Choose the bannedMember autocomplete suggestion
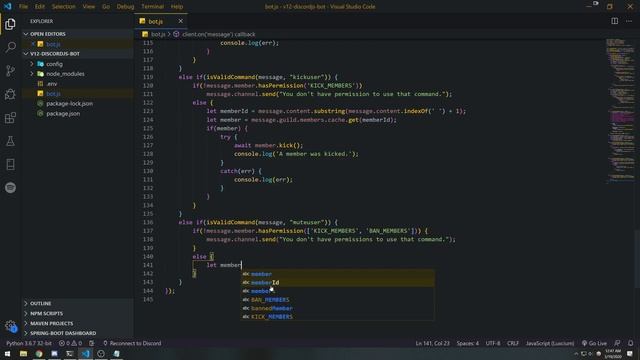This screenshot has height=360, width=640. pyautogui.click(x=338, y=308)
